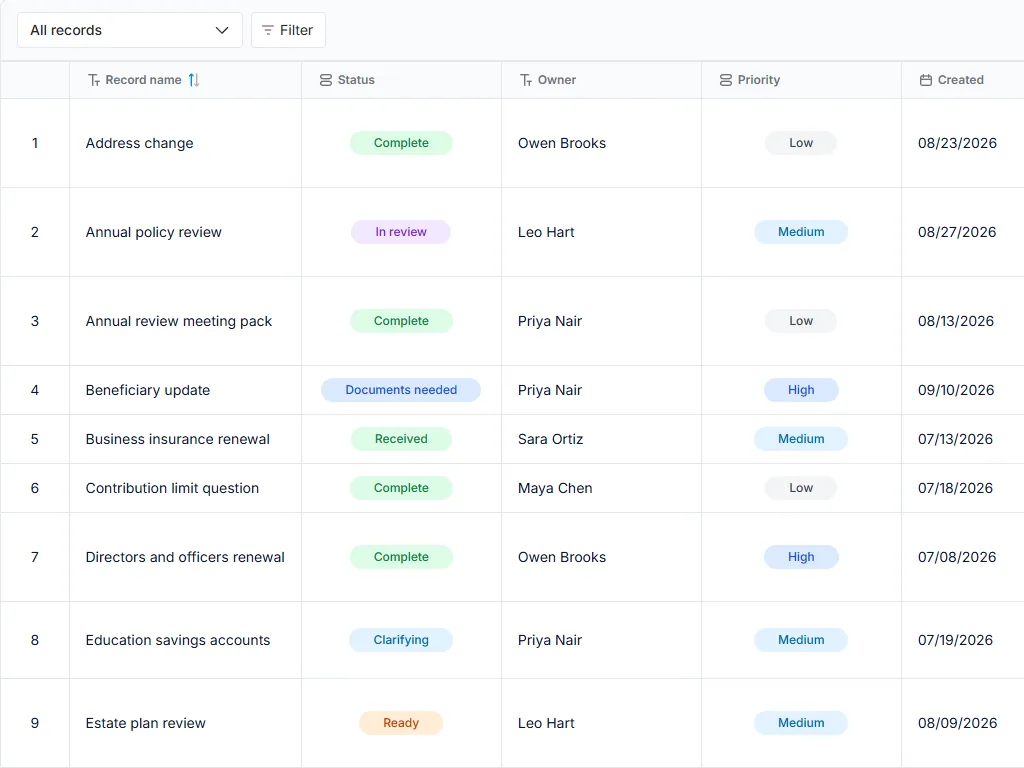Click the select-type icon beside Status header
1024x768 pixels.
point(326,80)
